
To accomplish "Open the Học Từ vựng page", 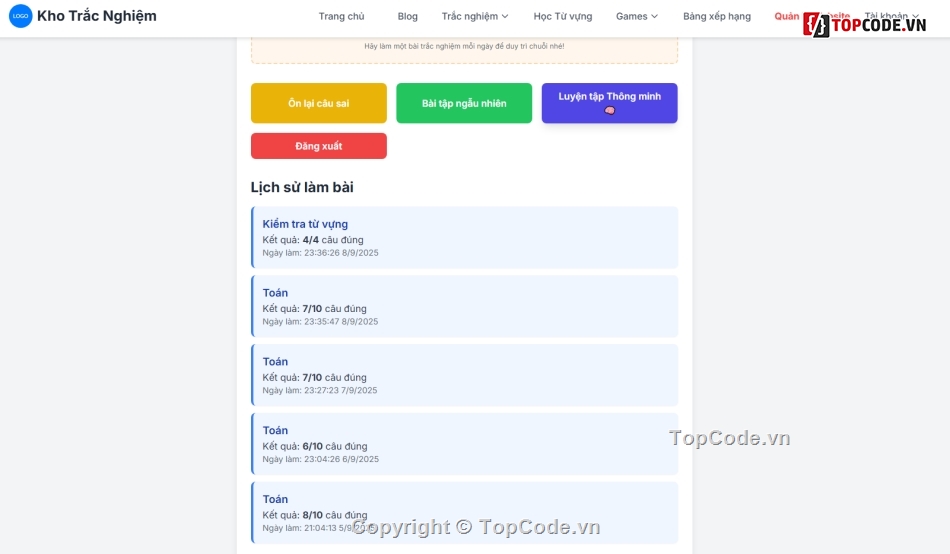I will pyautogui.click(x=562, y=16).
